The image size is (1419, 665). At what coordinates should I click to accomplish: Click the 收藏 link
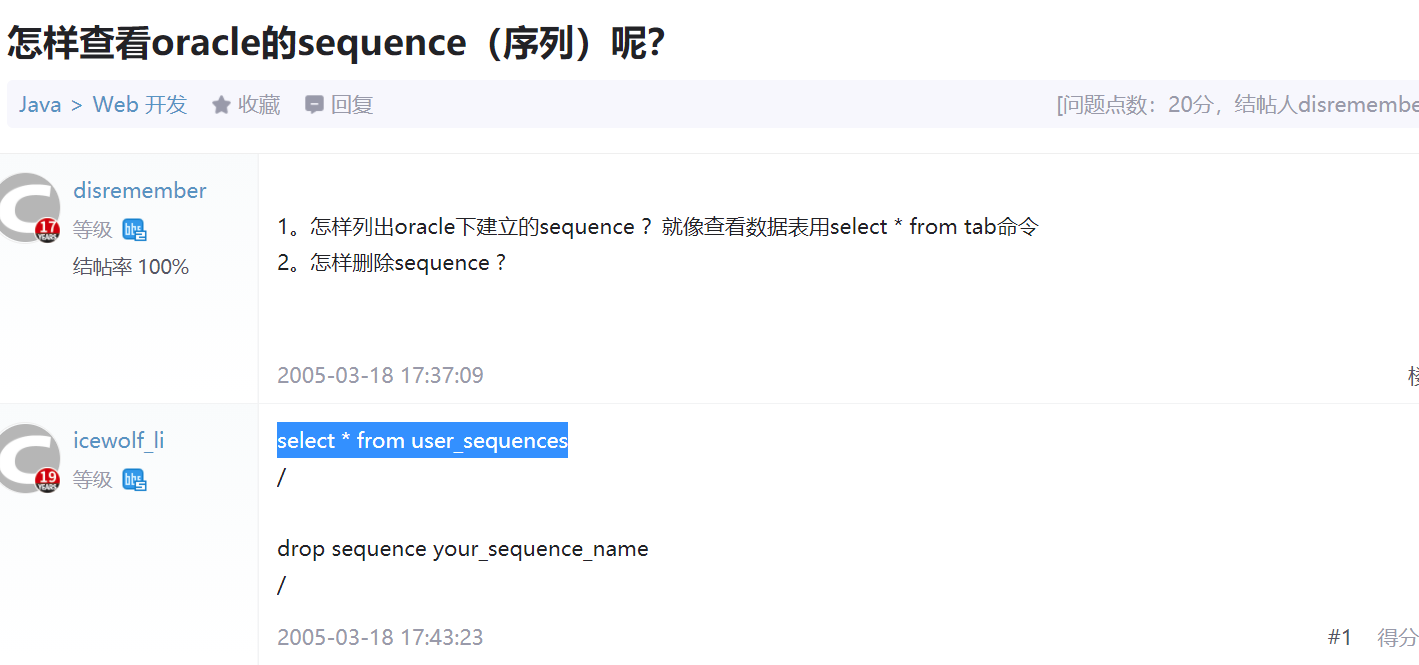259,105
